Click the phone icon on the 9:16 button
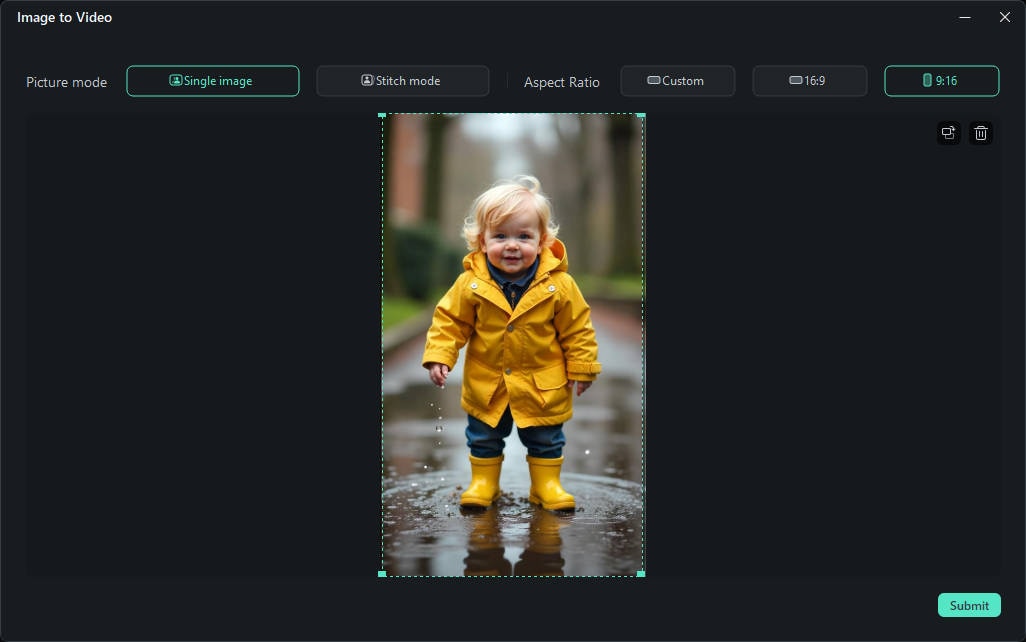 (926, 81)
